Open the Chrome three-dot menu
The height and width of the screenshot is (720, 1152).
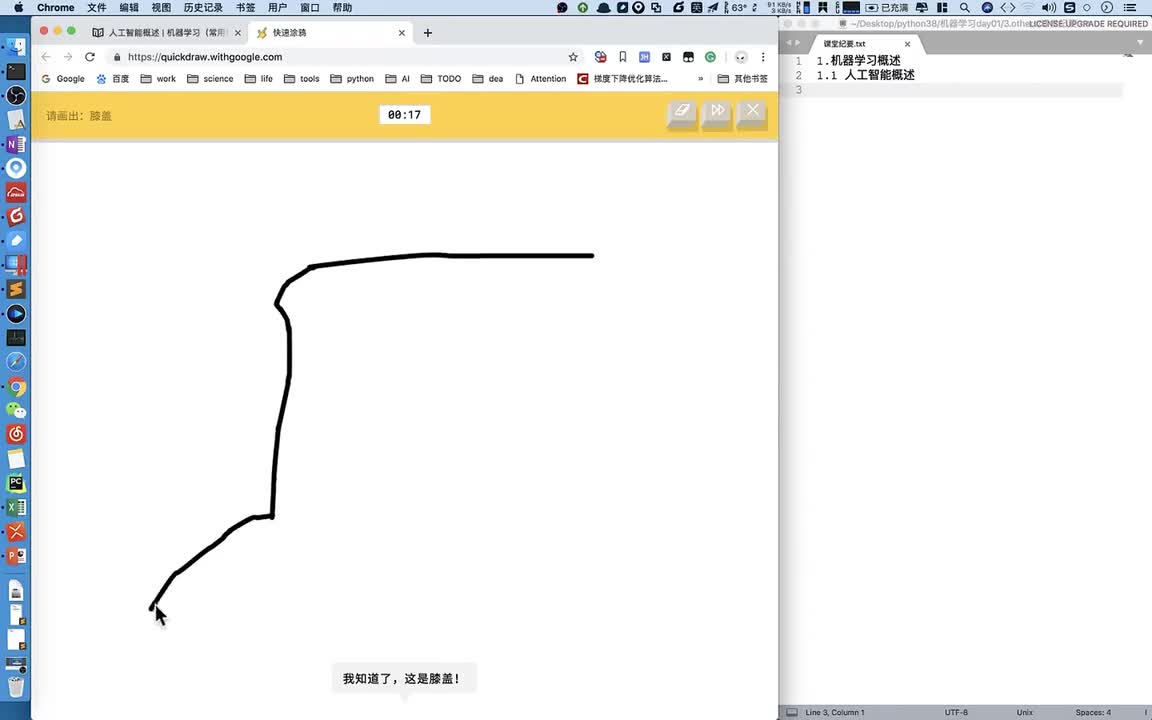pyautogui.click(x=763, y=57)
